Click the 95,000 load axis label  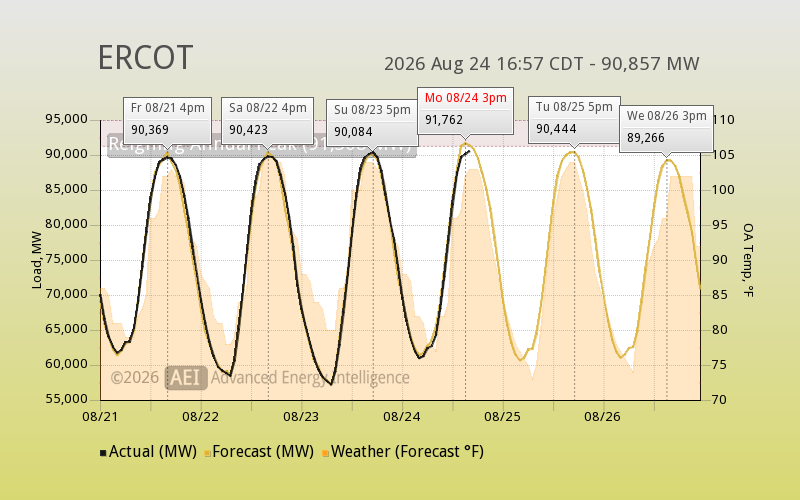pyautogui.click(x=66, y=119)
